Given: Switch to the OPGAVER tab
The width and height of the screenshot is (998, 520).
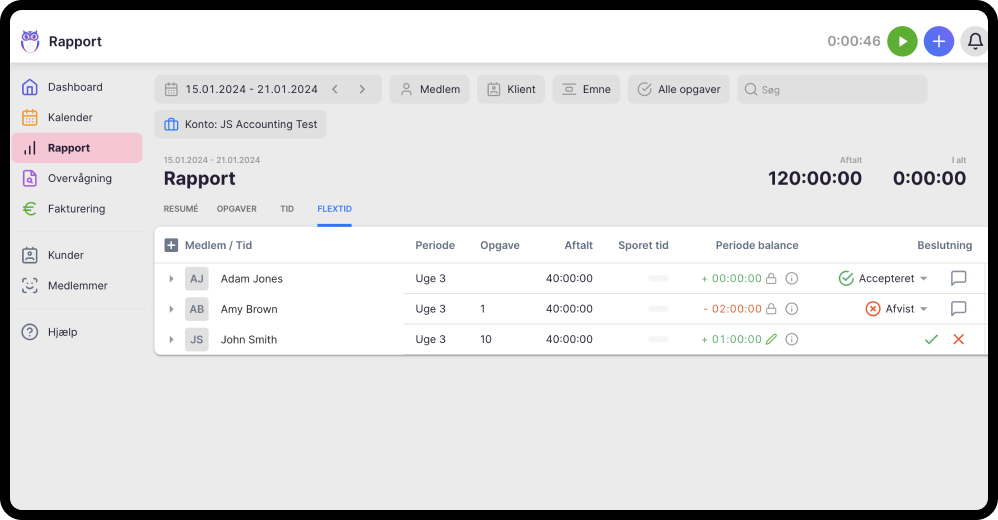Looking at the screenshot, I should click(237, 209).
